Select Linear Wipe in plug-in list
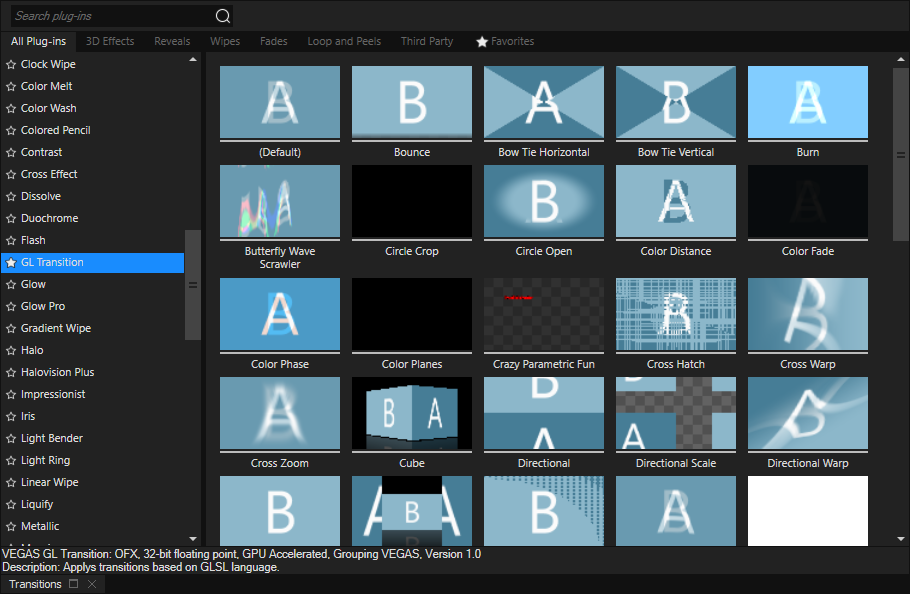This screenshot has height=594, width=910. click(x=50, y=482)
